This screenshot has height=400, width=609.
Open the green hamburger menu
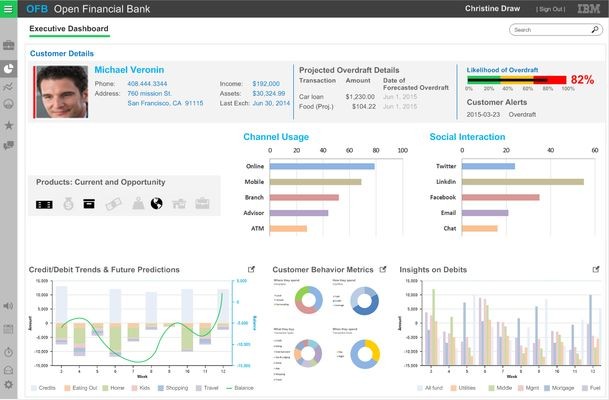click(9, 9)
